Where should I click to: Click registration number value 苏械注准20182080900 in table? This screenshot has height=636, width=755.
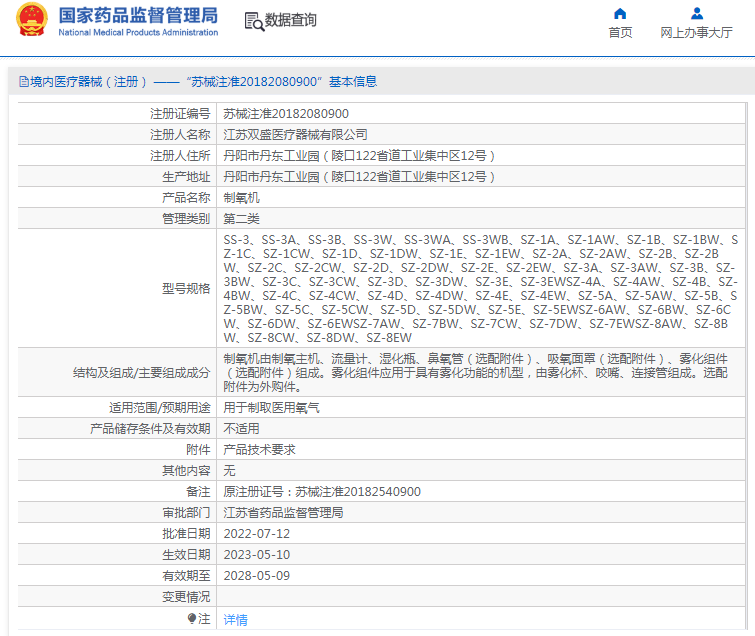pos(285,114)
